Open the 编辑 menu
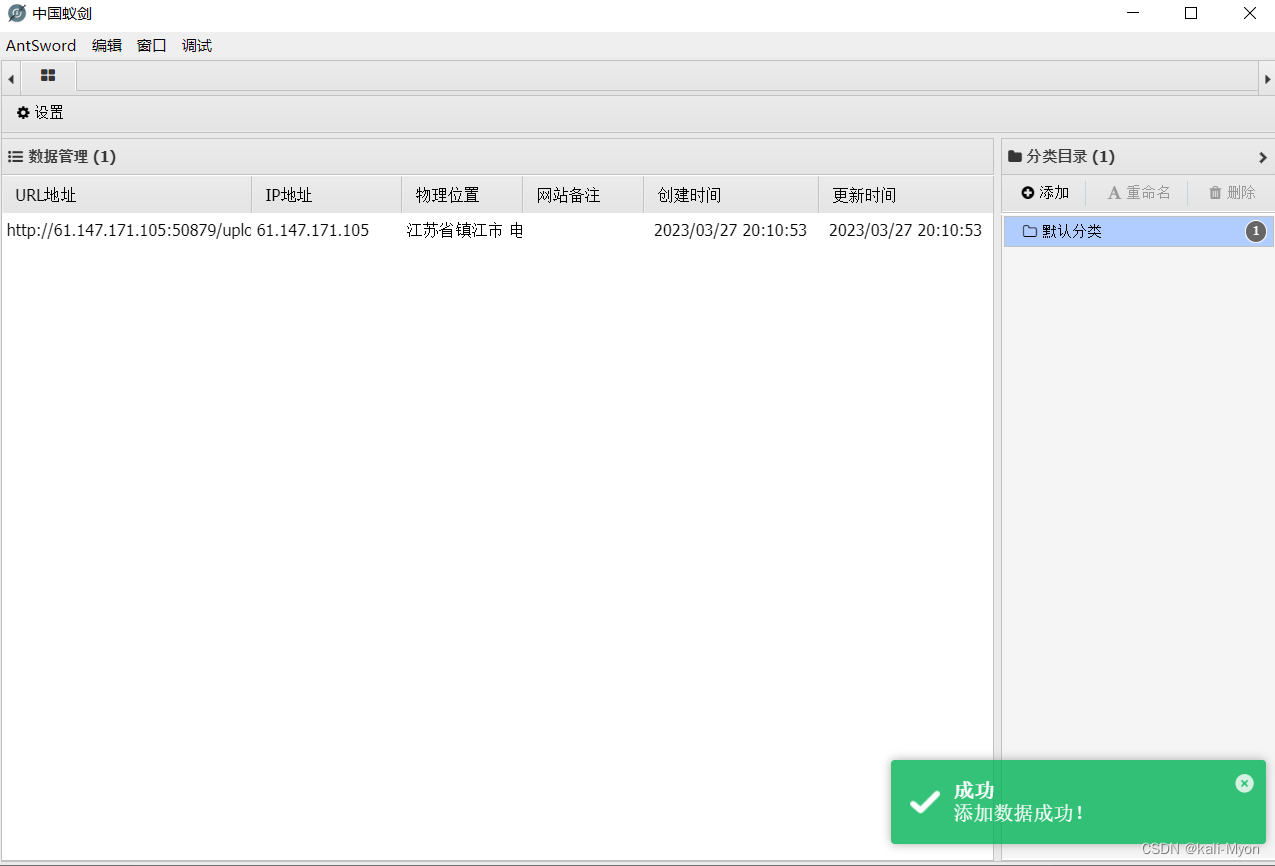 coord(107,46)
